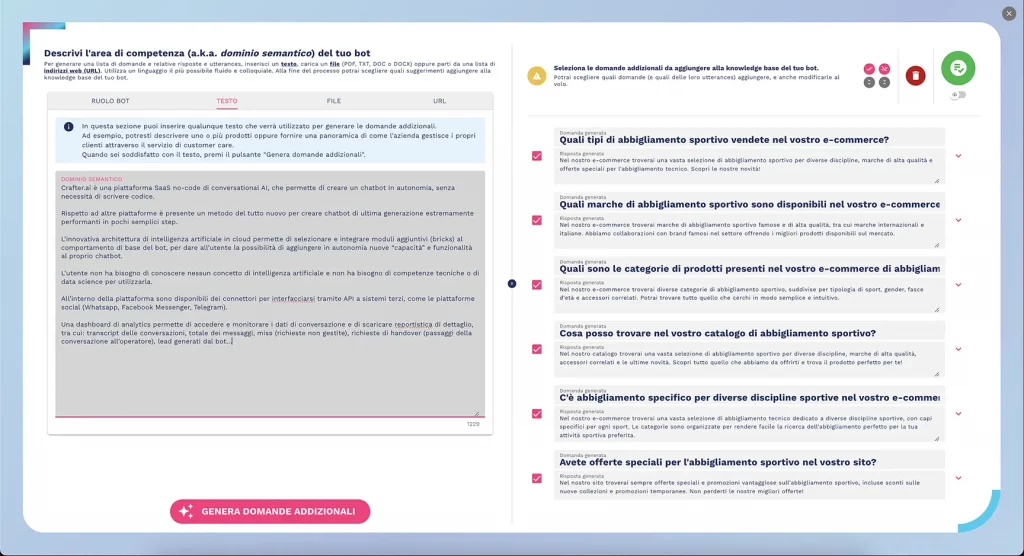Open the FILE tab
Image resolution: width=1024 pixels, height=556 pixels.
click(x=334, y=101)
